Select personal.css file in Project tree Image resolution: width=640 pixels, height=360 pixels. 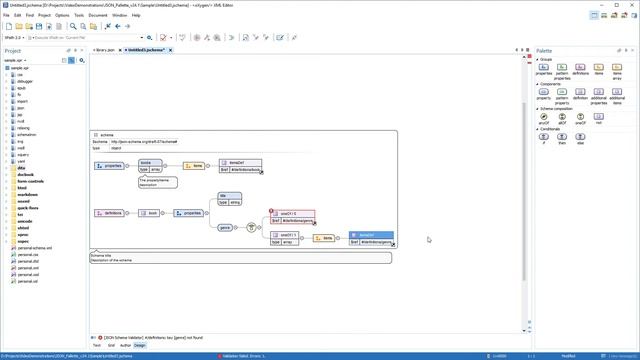(28, 255)
